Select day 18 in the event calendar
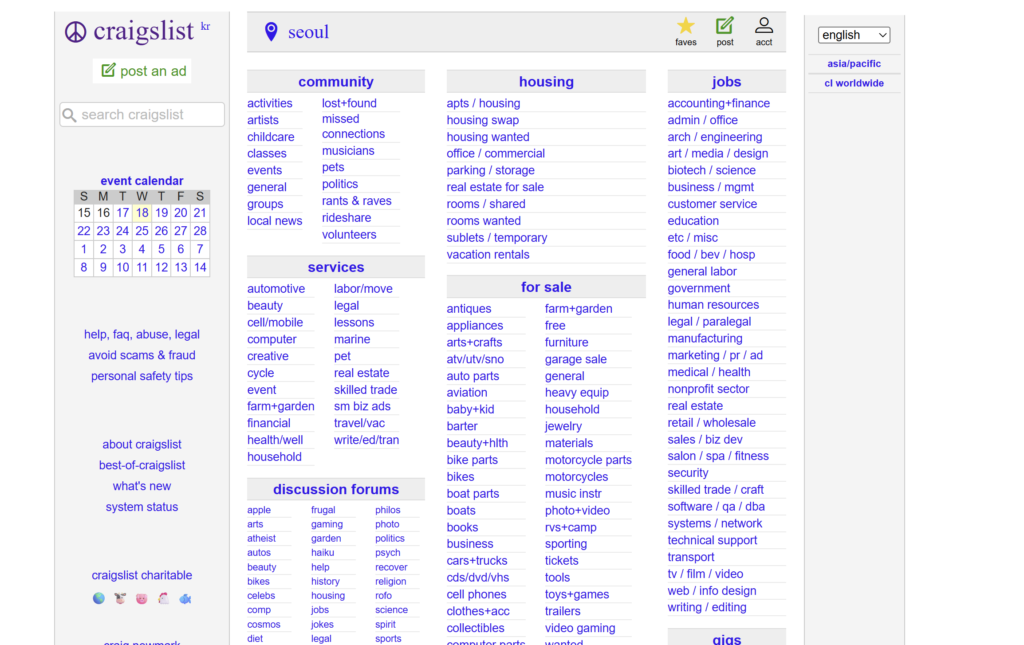1024x645 pixels. pyautogui.click(x=142, y=213)
